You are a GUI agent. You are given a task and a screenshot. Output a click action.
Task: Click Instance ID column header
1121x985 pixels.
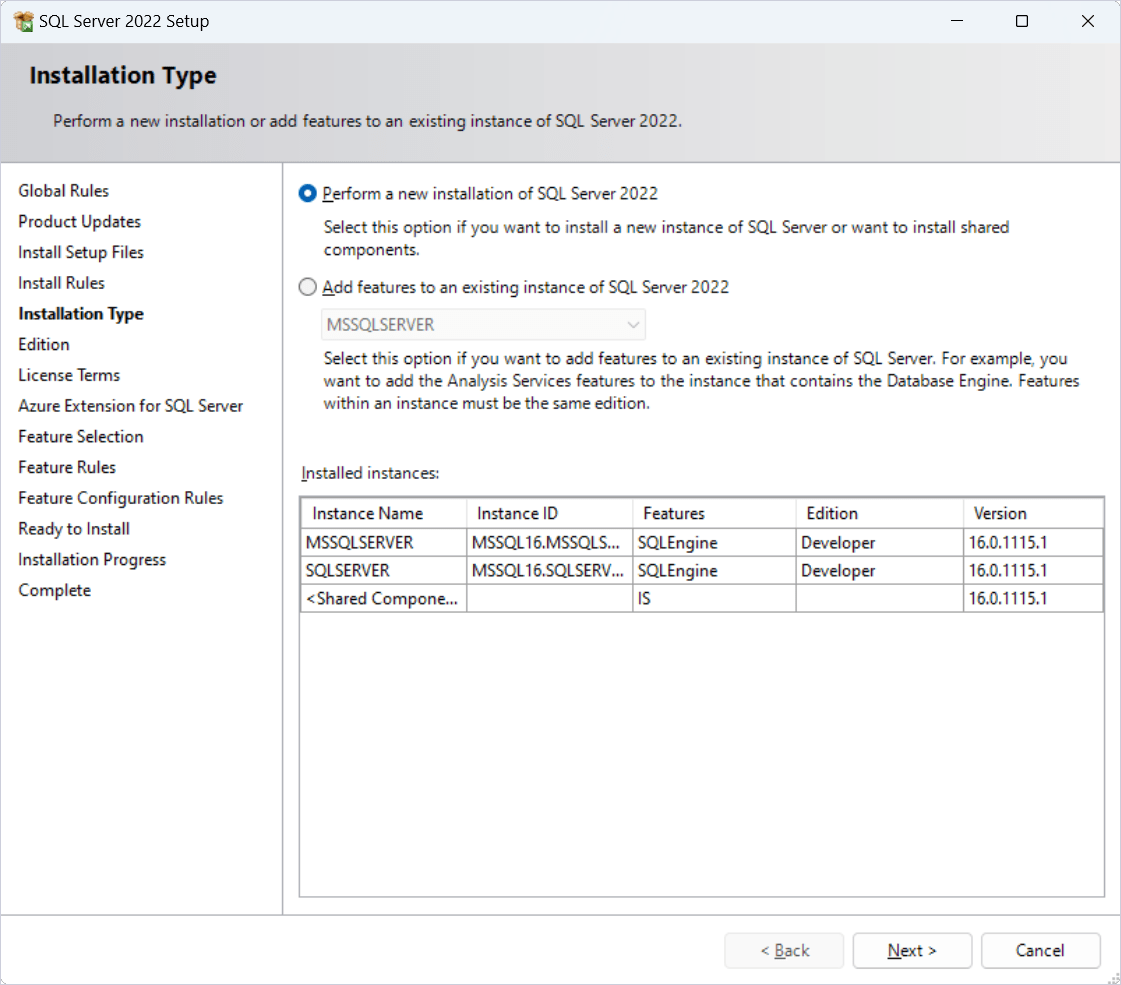(550, 513)
